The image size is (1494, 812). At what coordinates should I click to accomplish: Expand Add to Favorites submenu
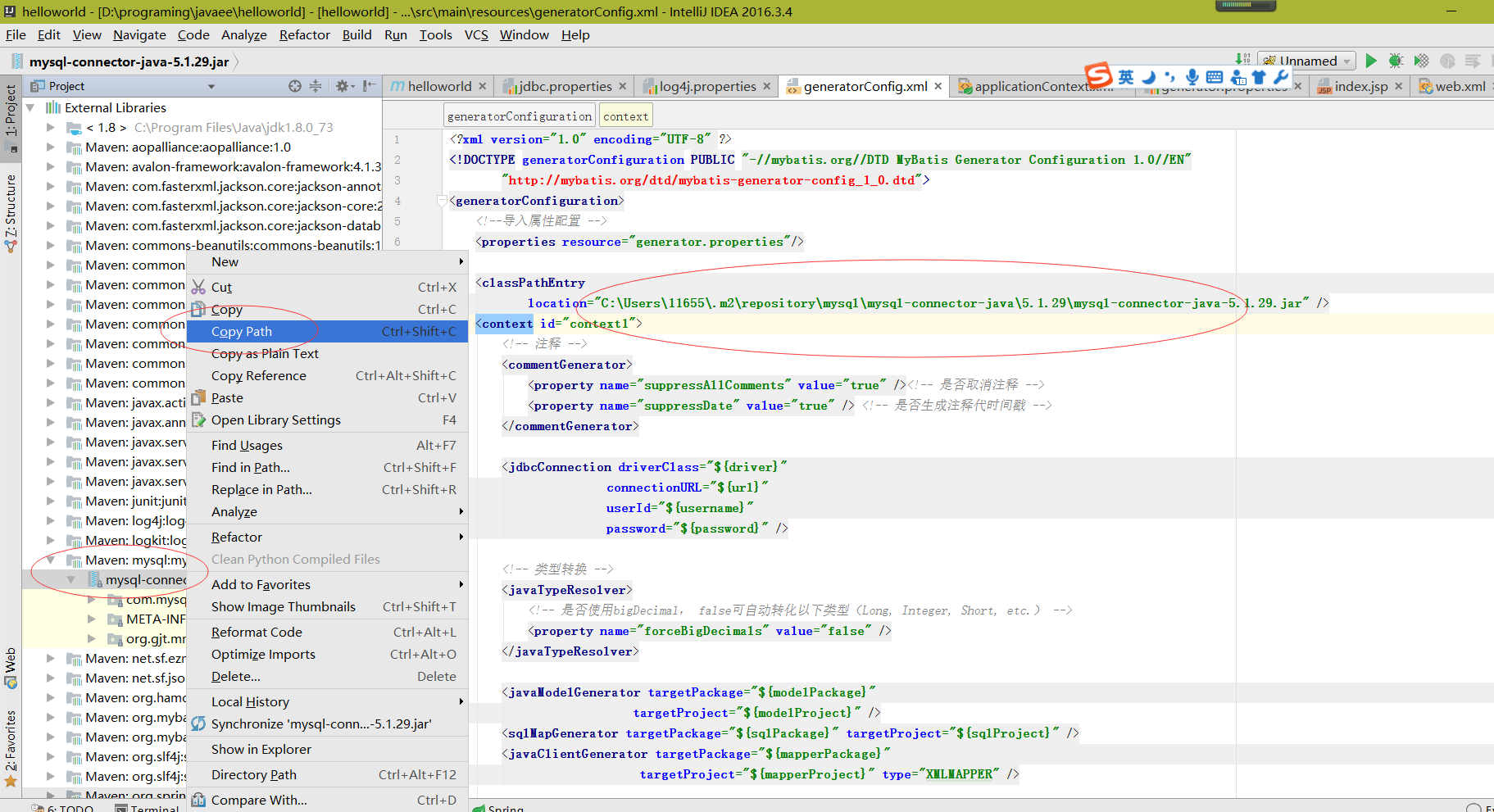coord(328,584)
